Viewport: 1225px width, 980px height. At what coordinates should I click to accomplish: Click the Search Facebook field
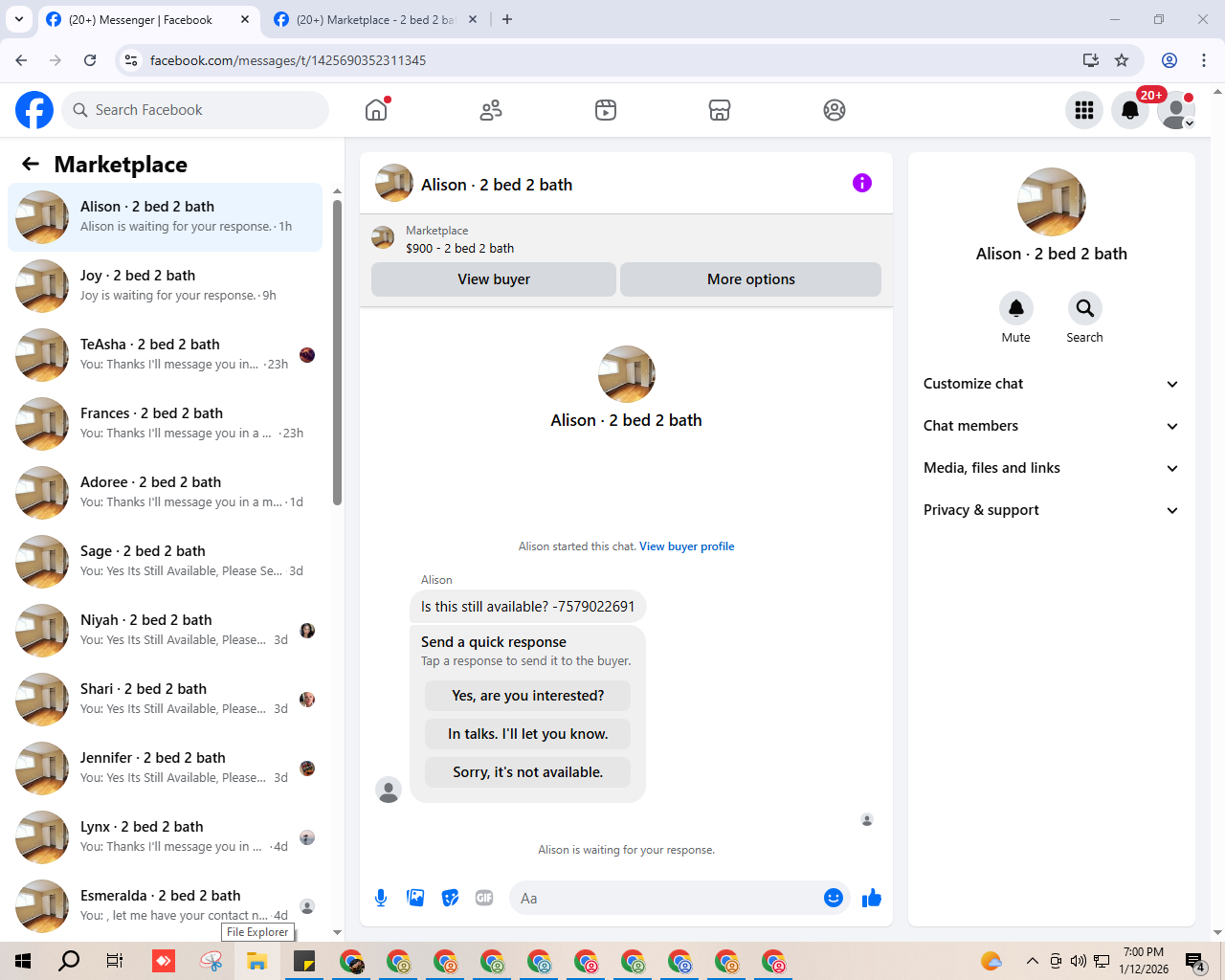[195, 110]
